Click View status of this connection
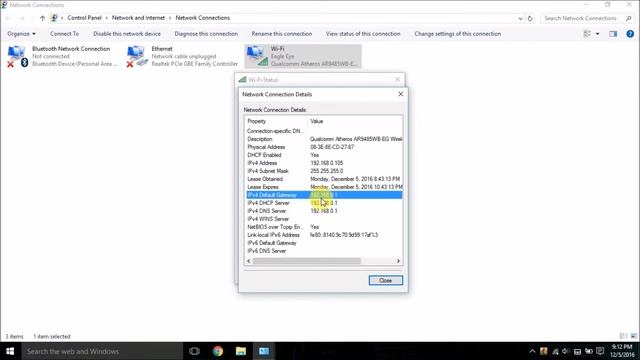 (363, 34)
